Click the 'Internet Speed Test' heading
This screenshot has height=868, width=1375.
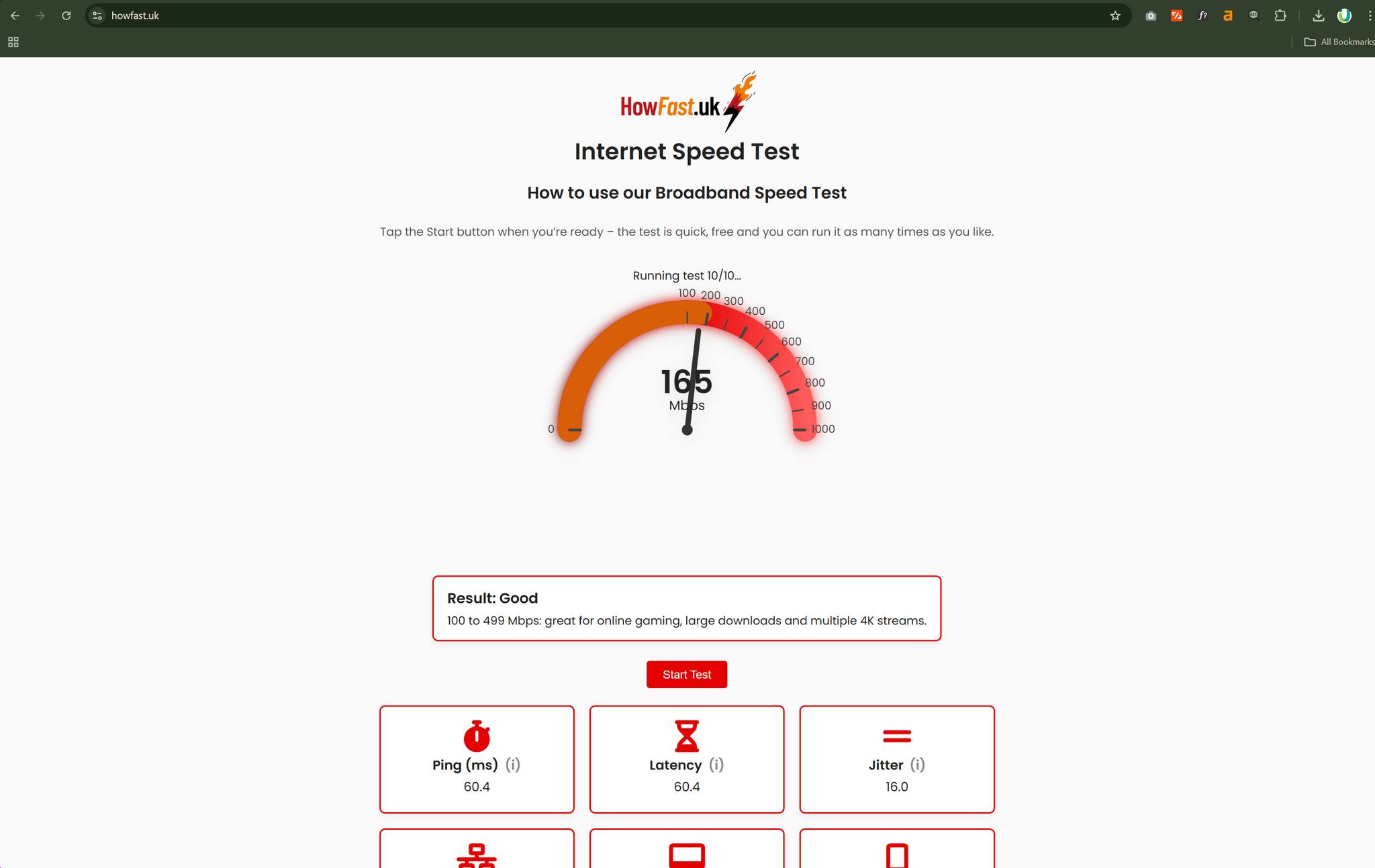point(687,152)
